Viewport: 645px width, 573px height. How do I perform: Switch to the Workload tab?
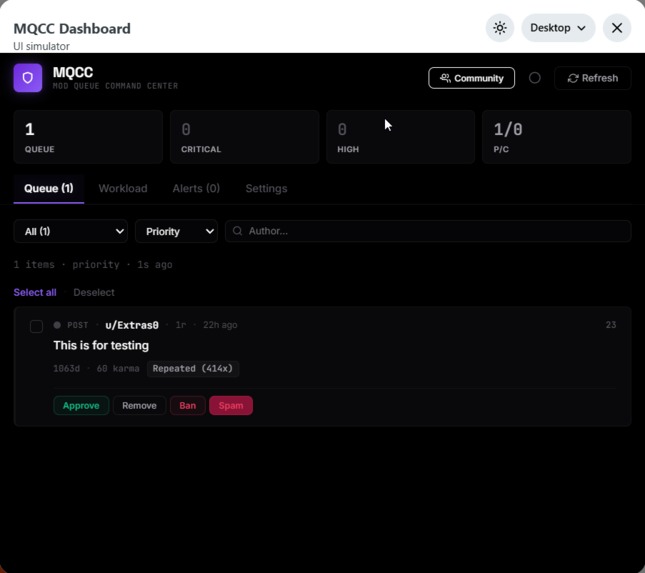point(123,188)
